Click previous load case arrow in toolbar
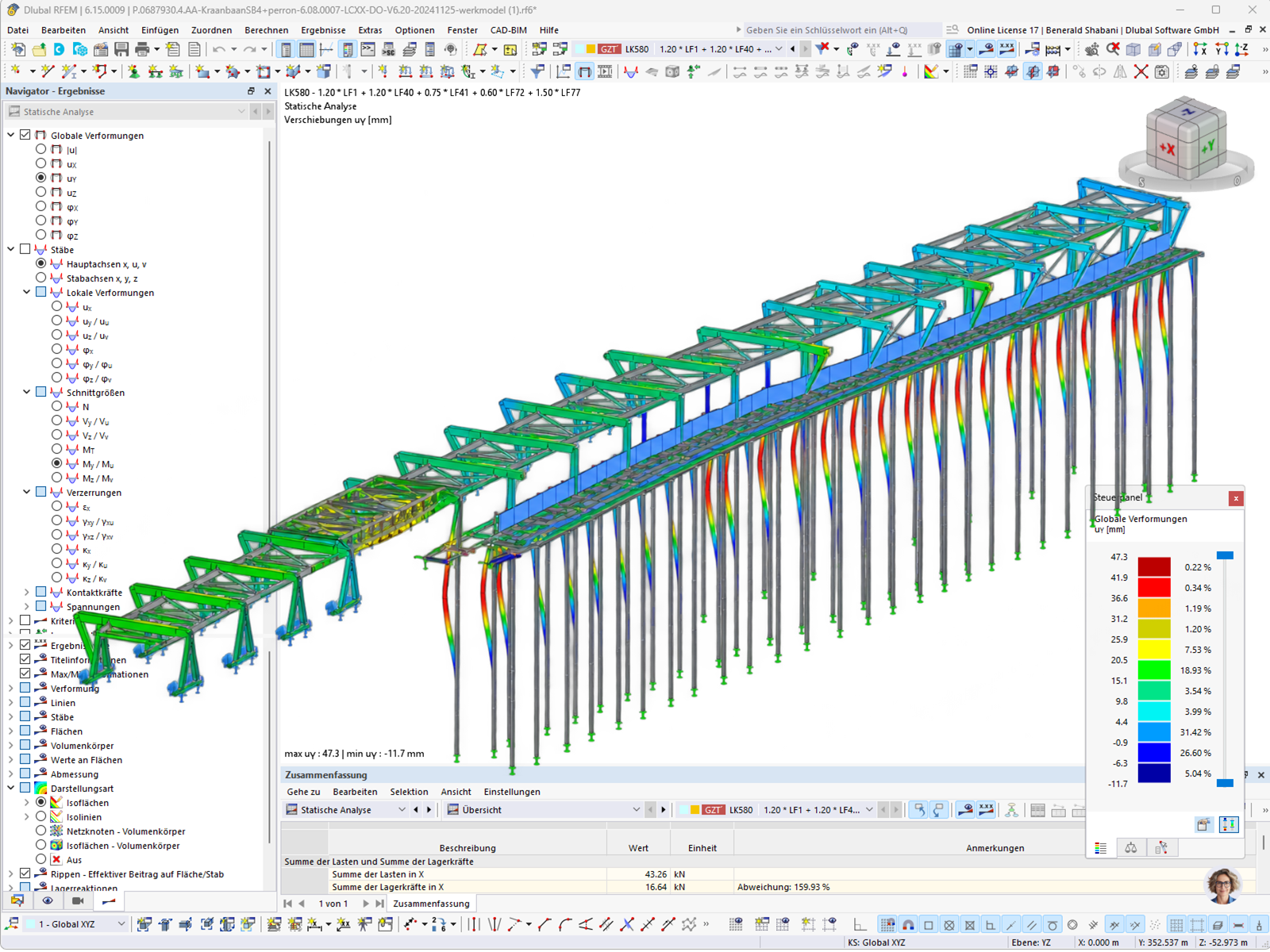This screenshot has height=952, width=1270. click(x=792, y=49)
